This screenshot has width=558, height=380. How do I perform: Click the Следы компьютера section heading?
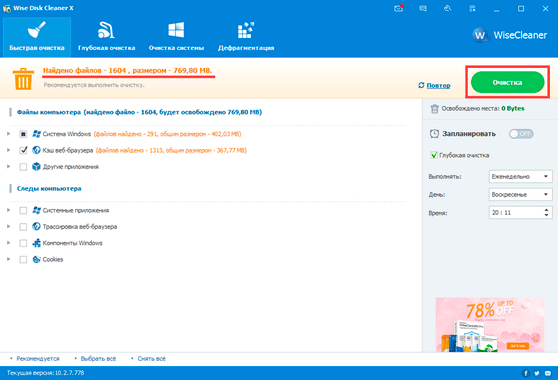(x=49, y=189)
